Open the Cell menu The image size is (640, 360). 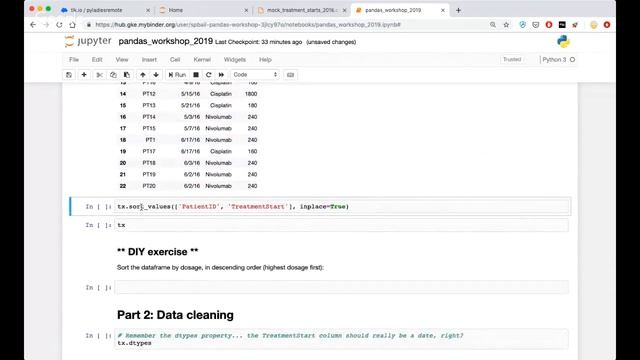point(175,60)
